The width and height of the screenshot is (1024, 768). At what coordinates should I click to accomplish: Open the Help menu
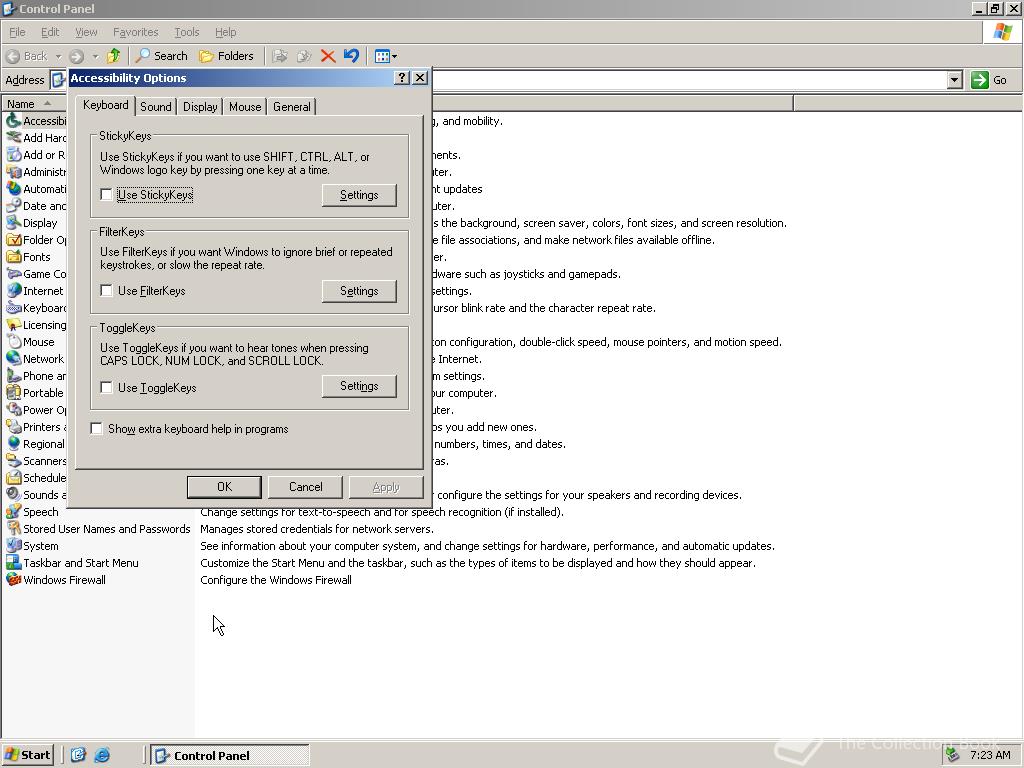coord(225,32)
